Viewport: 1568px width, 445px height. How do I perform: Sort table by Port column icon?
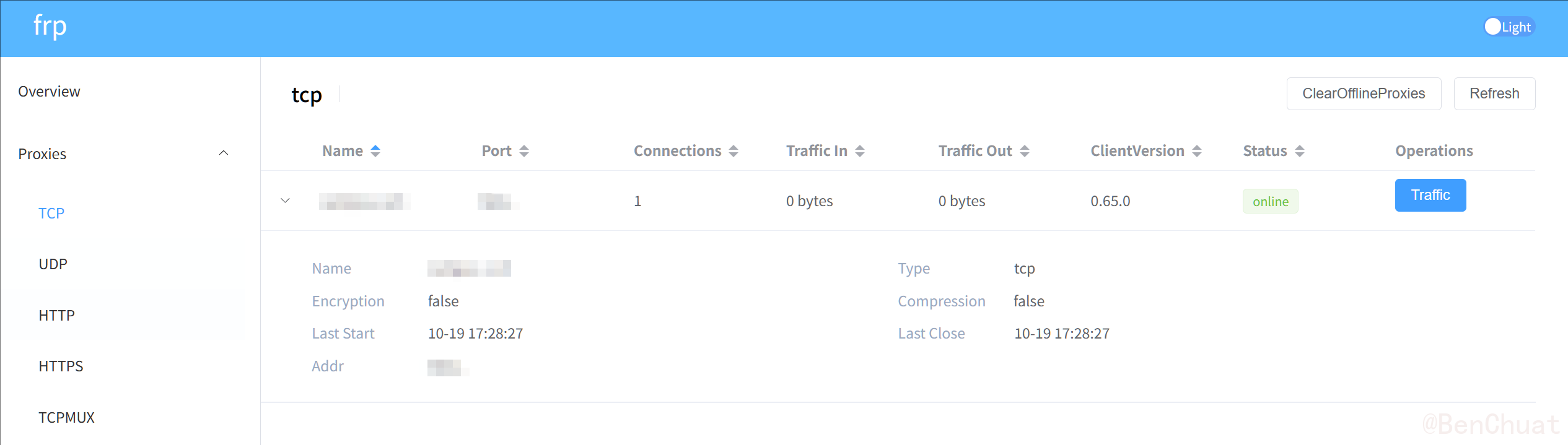pyautogui.click(x=524, y=151)
